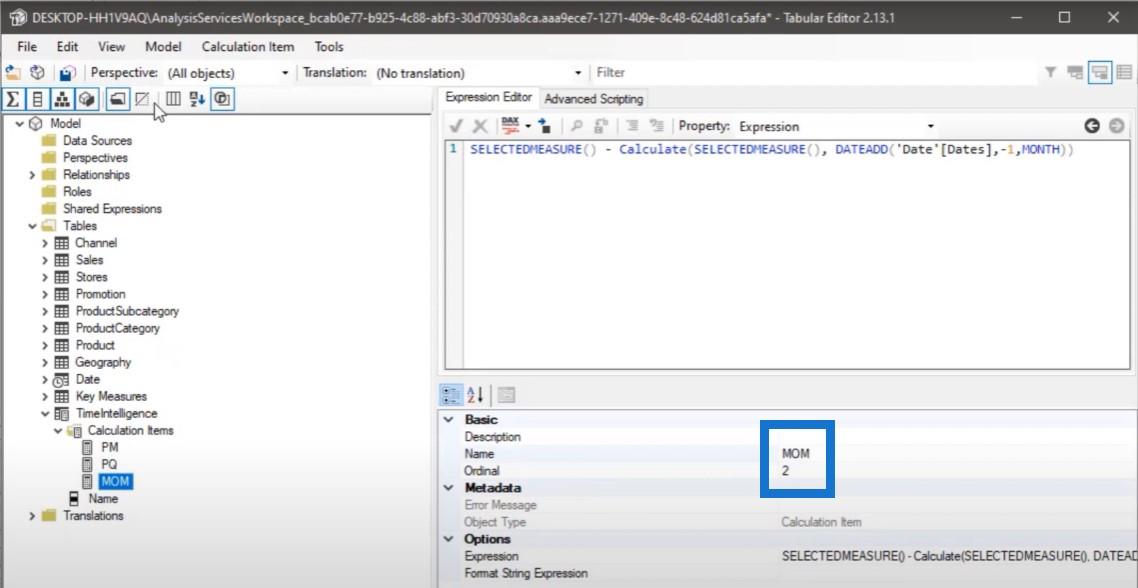This screenshot has width=1138, height=588.
Task: Click the Replace icon in expression toolbar
Action: coord(601,126)
